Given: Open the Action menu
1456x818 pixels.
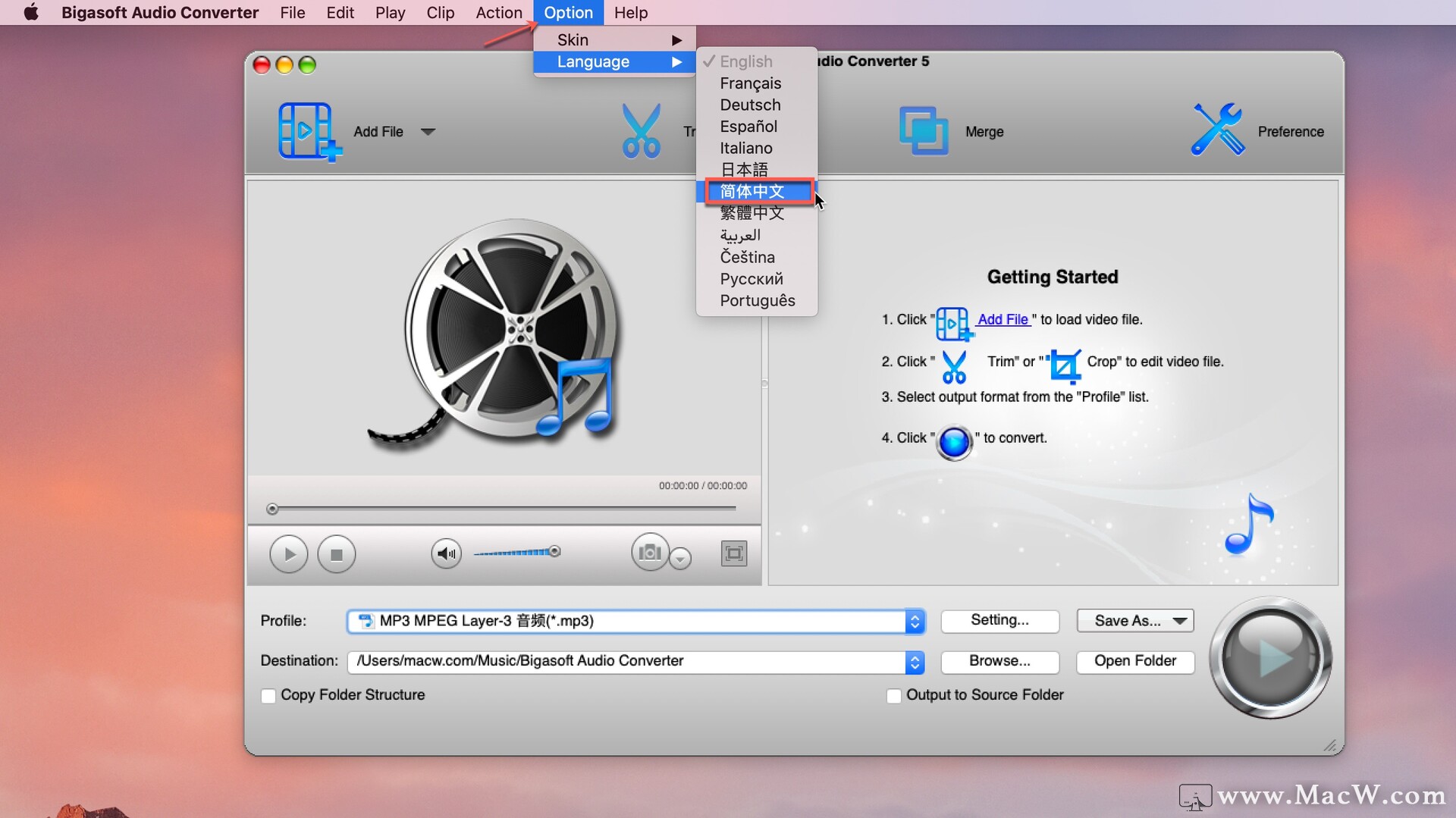Looking at the screenshot, I should [x=499, y=13].
